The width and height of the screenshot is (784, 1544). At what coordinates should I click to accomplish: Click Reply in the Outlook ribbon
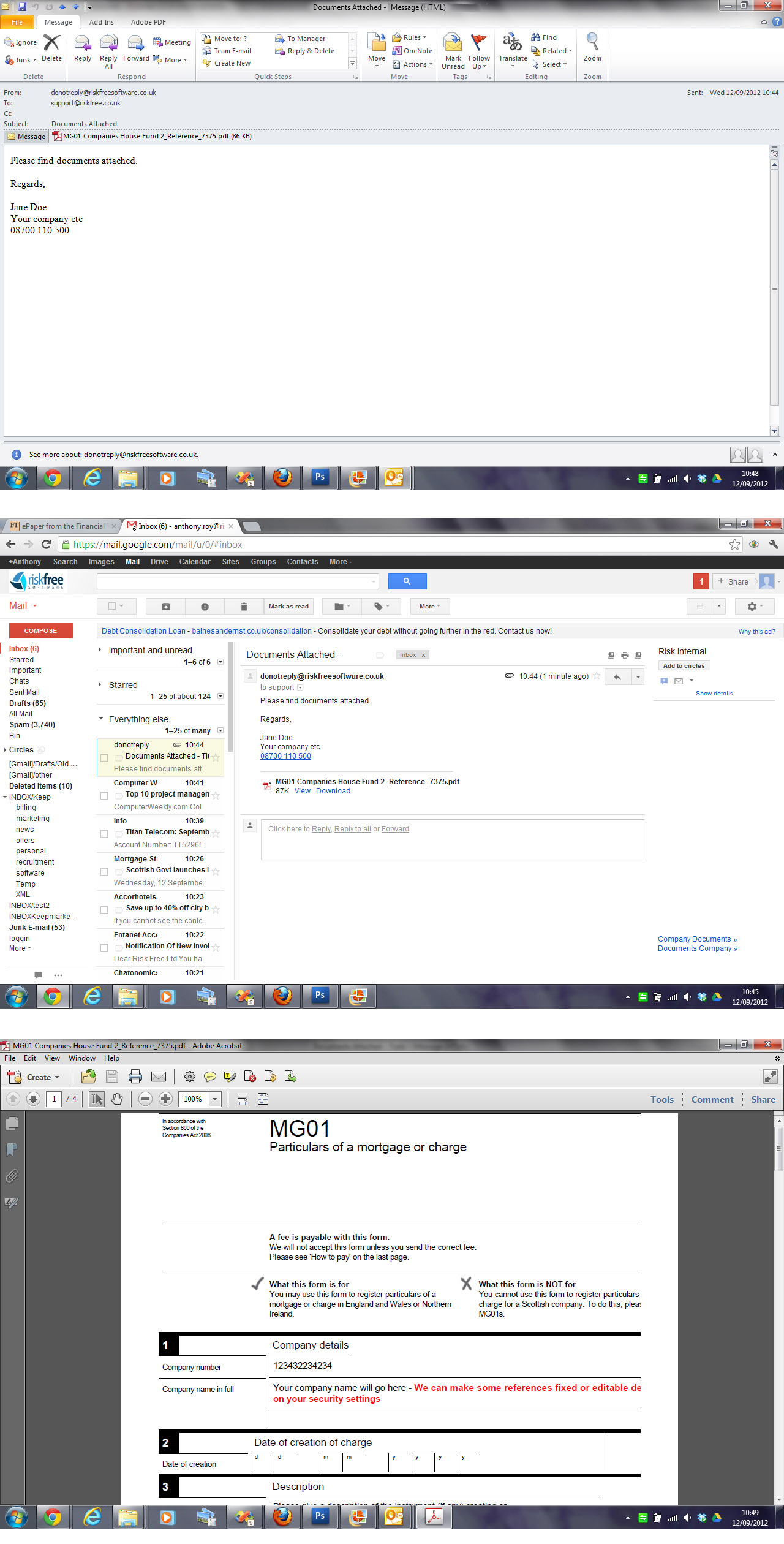coord(83,49)
